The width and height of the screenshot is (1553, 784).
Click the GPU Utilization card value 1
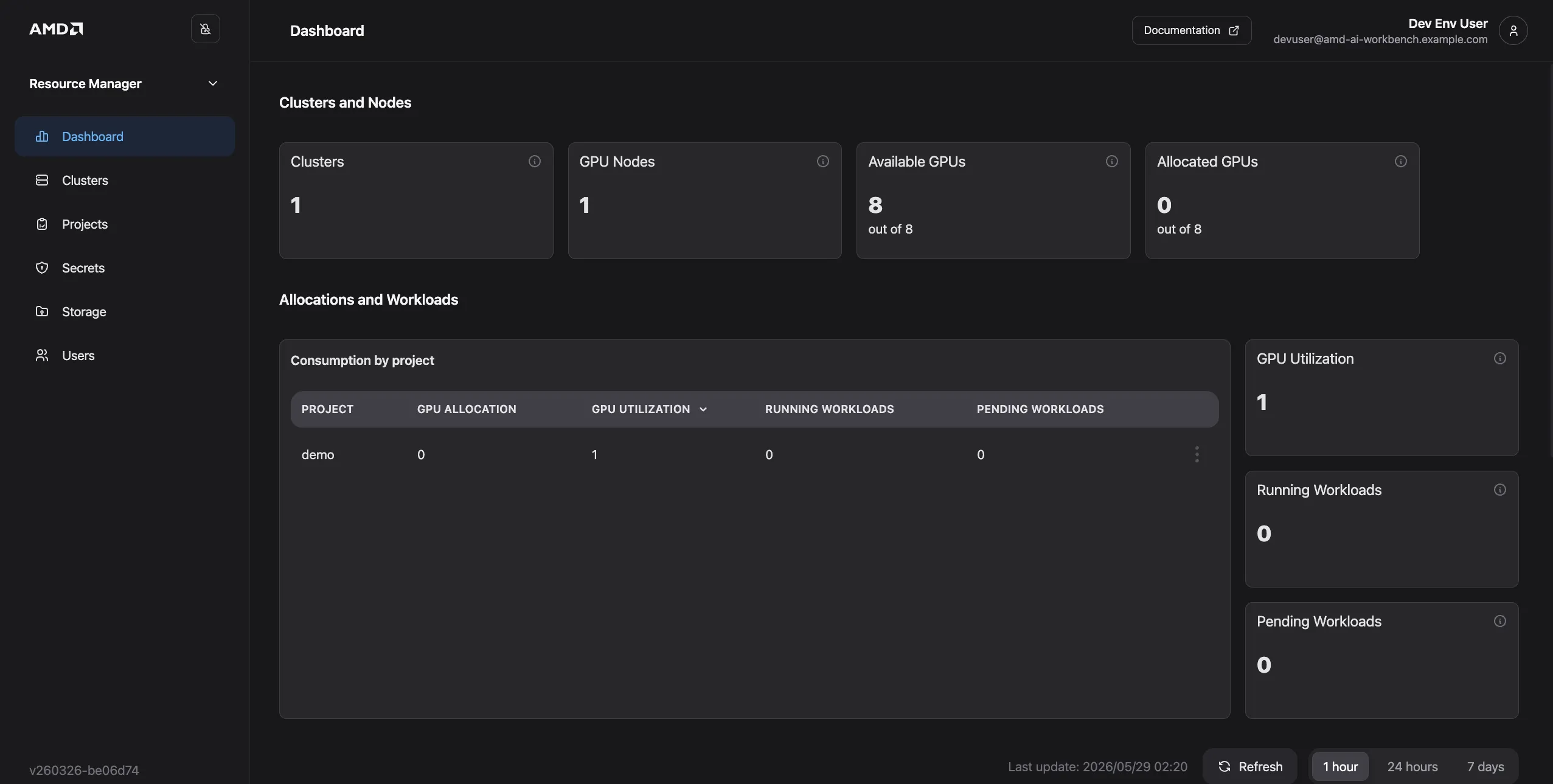(1262, 402)
